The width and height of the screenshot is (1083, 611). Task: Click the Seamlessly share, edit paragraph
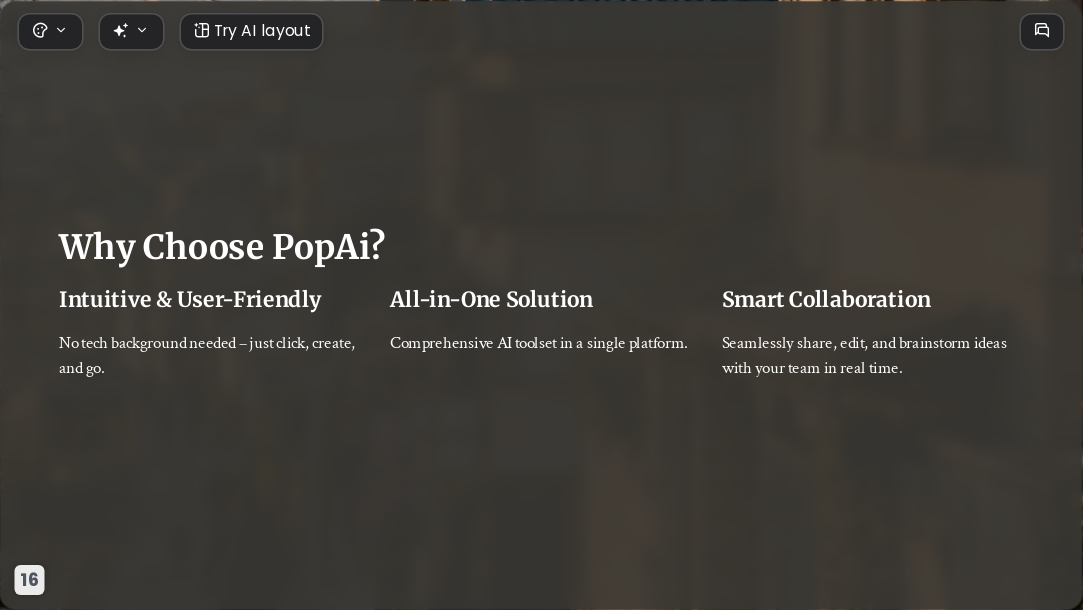tap(864, 356)
